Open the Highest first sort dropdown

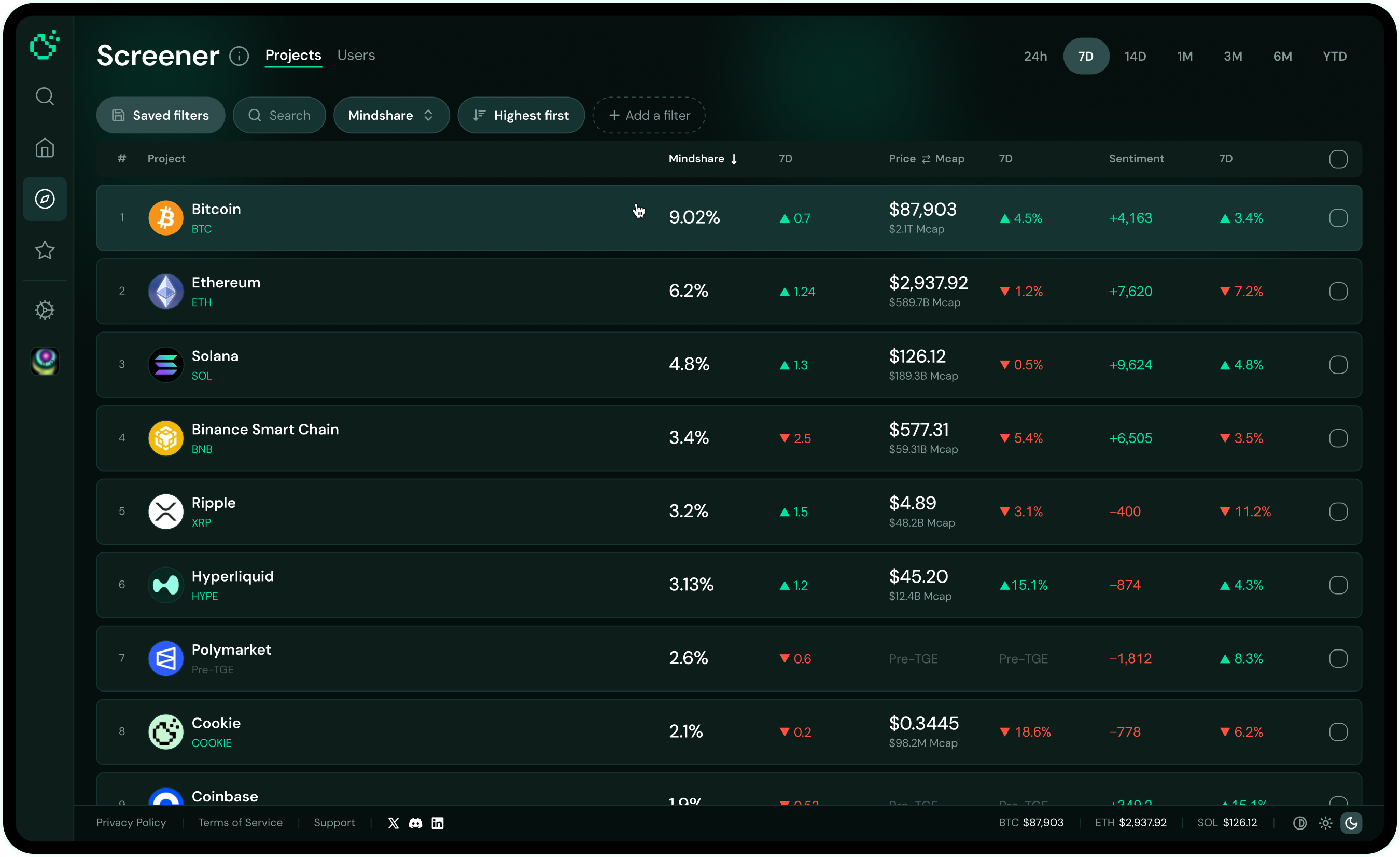point(521,115)
